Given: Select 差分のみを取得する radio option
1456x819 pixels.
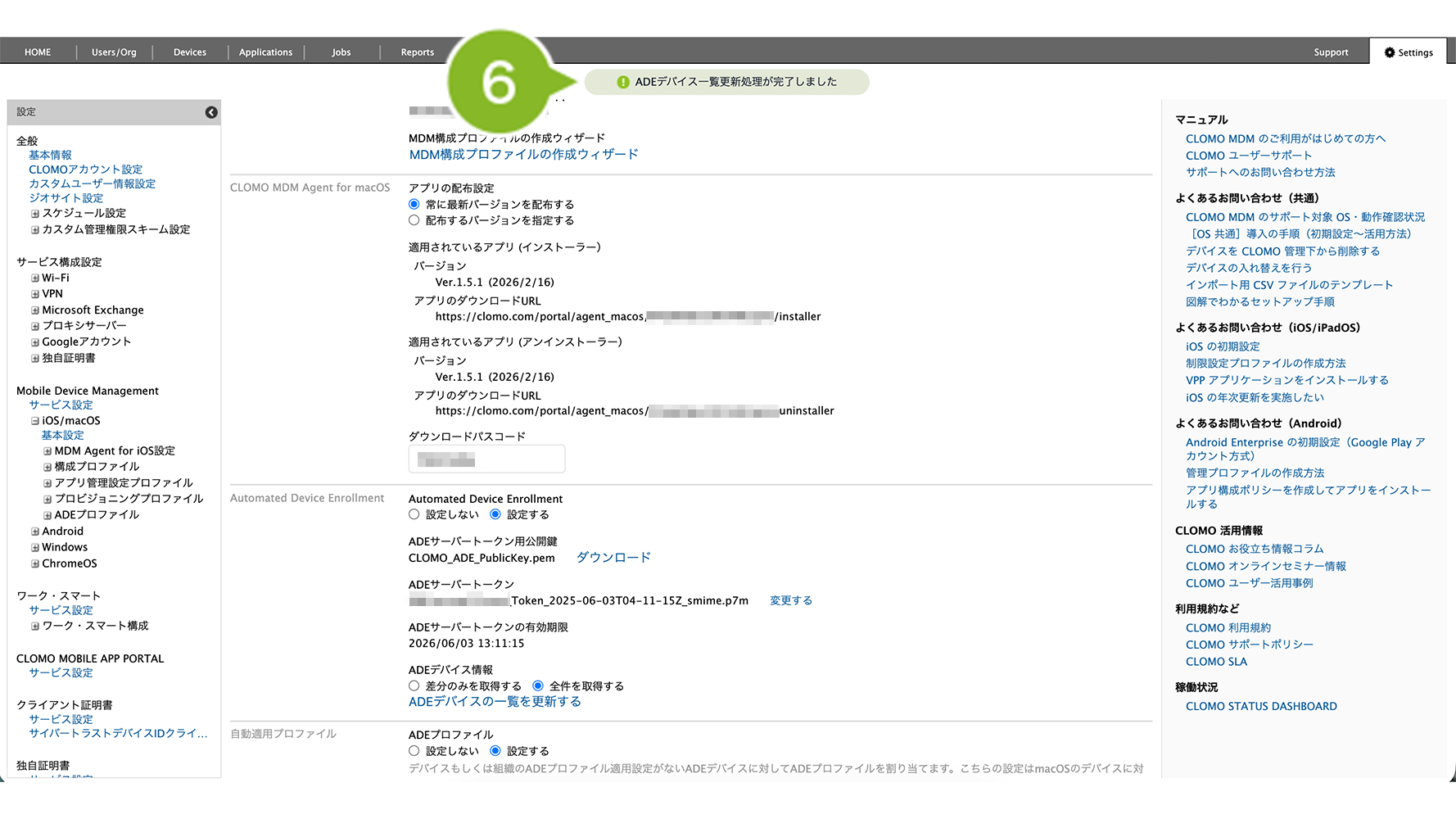Looking at the screenshot, I should pos(414,686).
